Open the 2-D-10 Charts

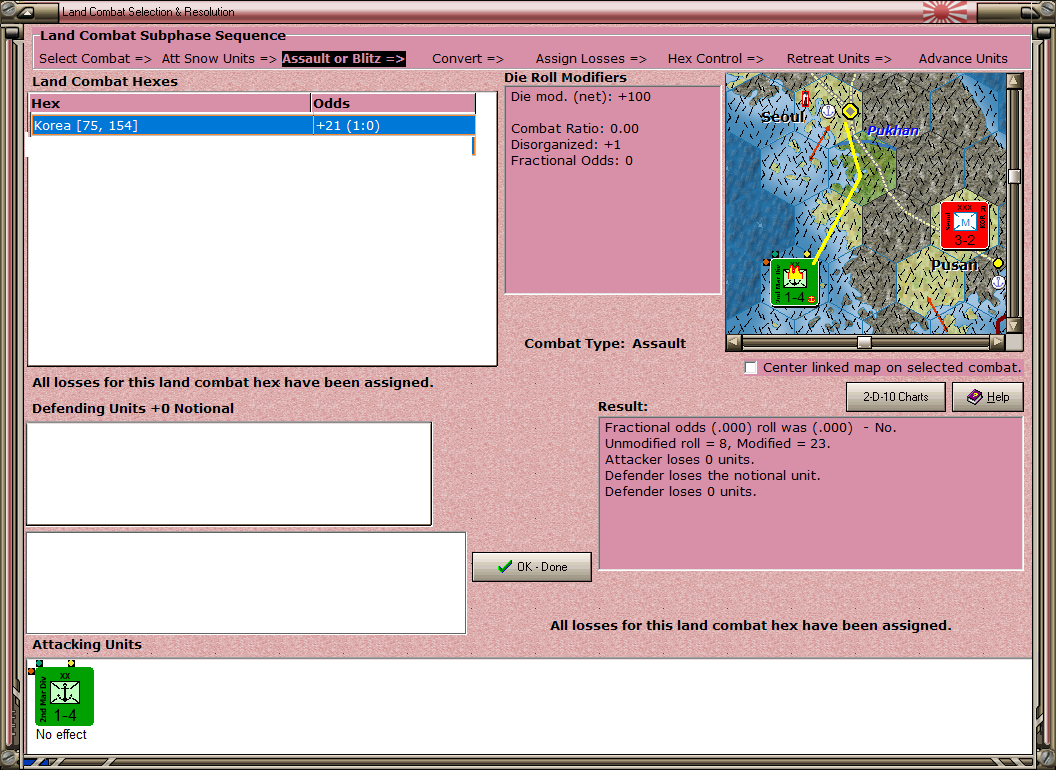896,397
